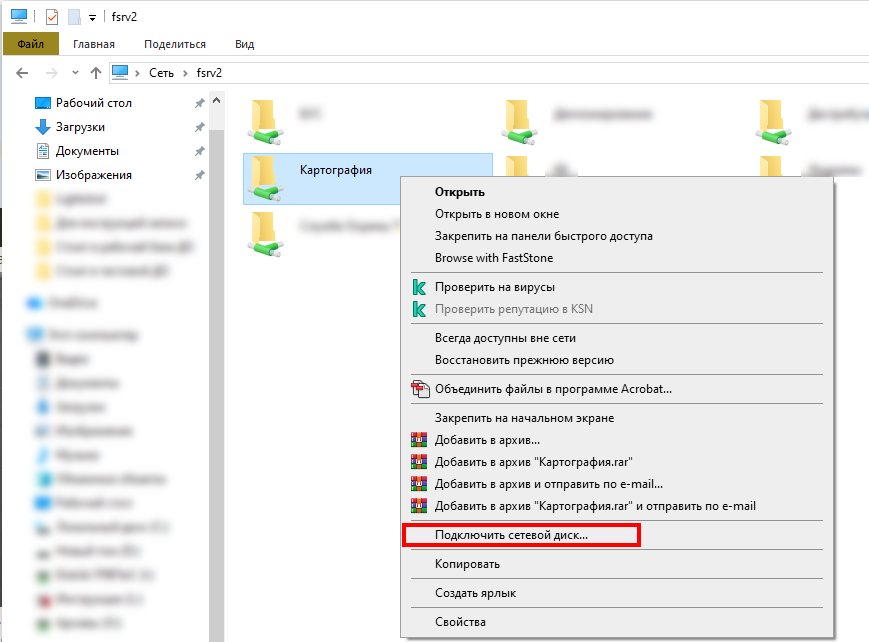Image resolution: width=869 pixels, height=642 pixels.
Task: Open the Quick Access Toolbar customize dropdown
Action: (x=92, y=17)
